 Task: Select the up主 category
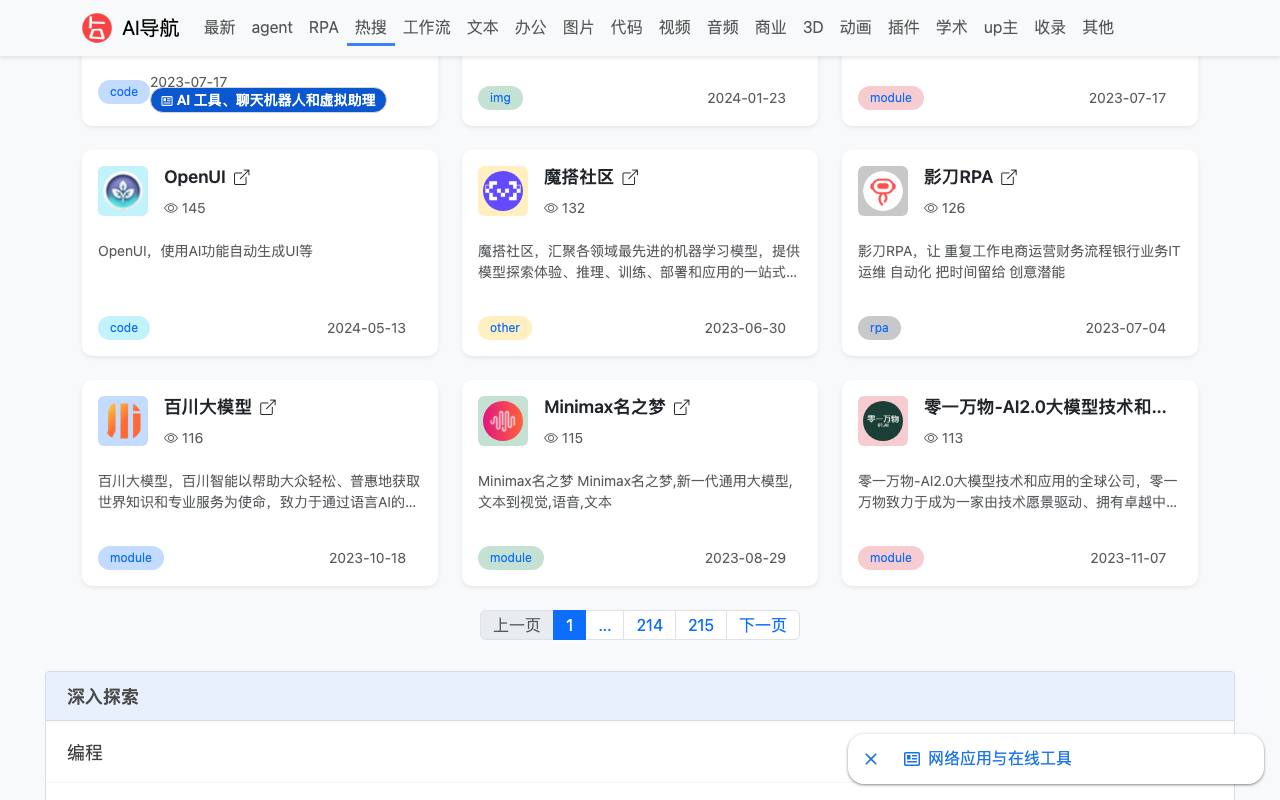(1001, 28)
